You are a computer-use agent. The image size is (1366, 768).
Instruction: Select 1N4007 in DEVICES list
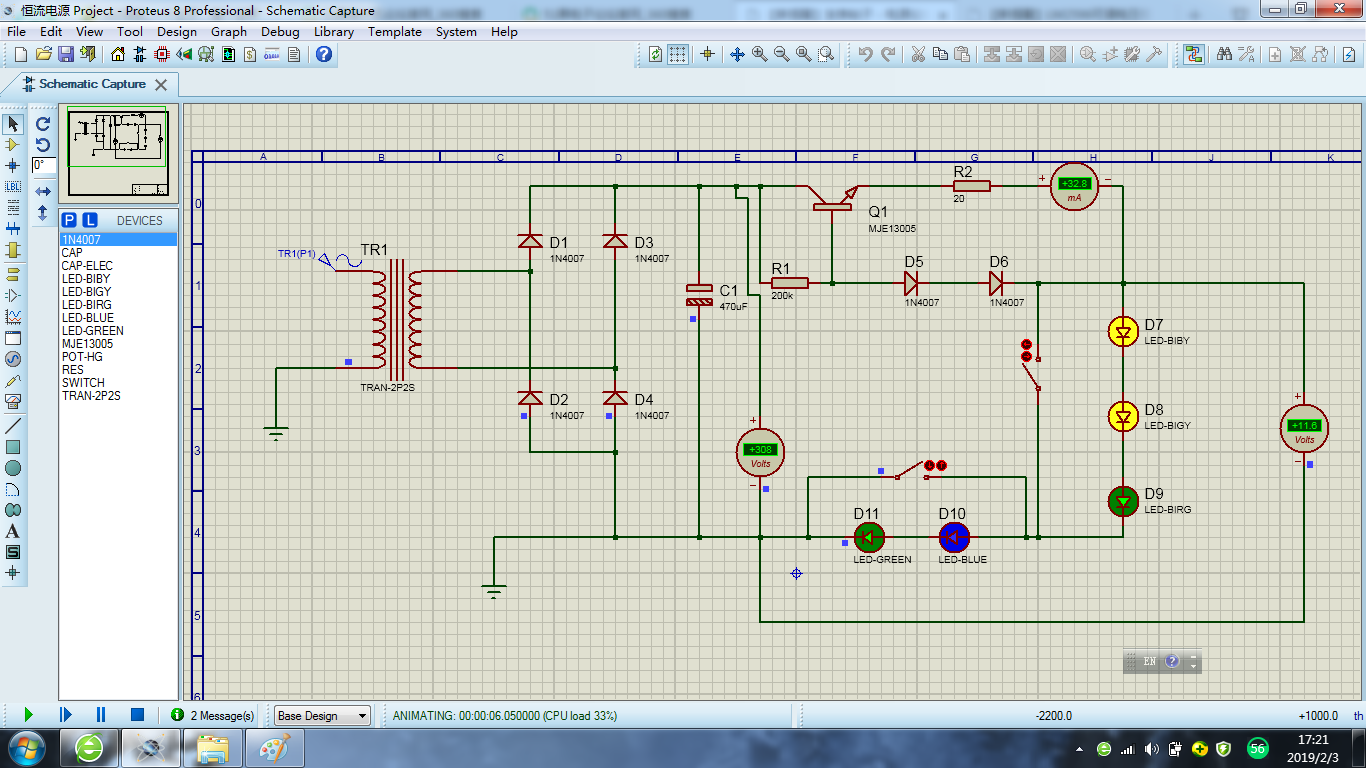coord(118,240)
